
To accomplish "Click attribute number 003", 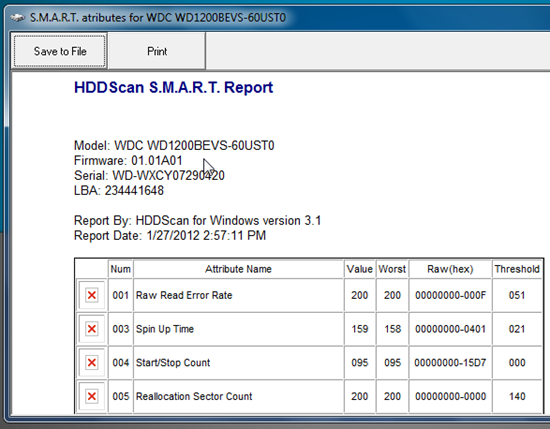I will tap(121, 329).
